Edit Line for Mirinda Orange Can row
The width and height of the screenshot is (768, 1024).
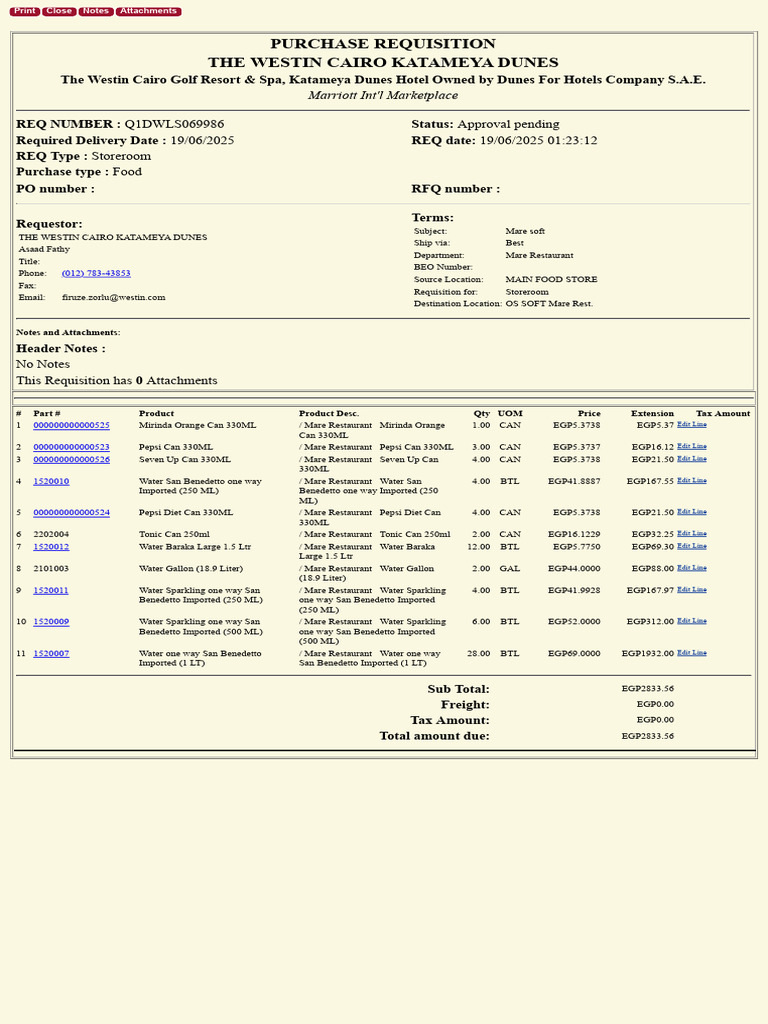coord(692,424)
